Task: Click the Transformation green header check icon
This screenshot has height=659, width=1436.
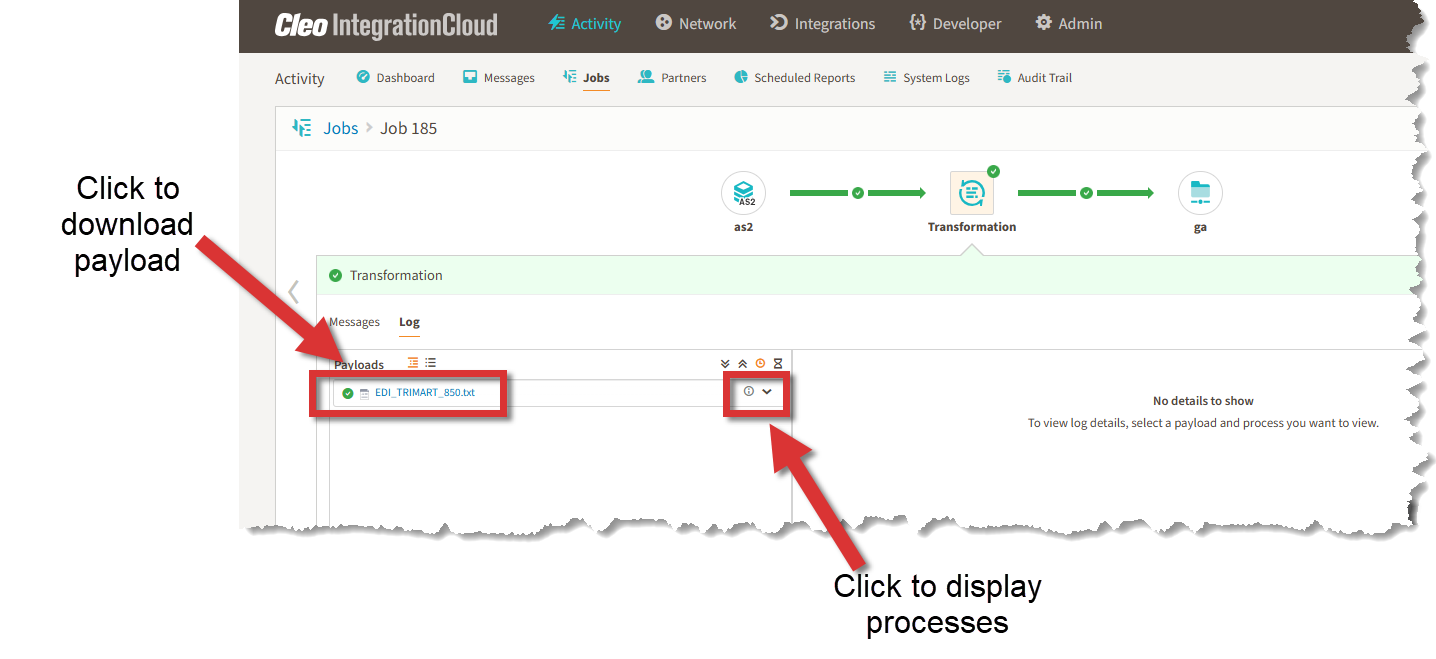Action: point(336,275)
